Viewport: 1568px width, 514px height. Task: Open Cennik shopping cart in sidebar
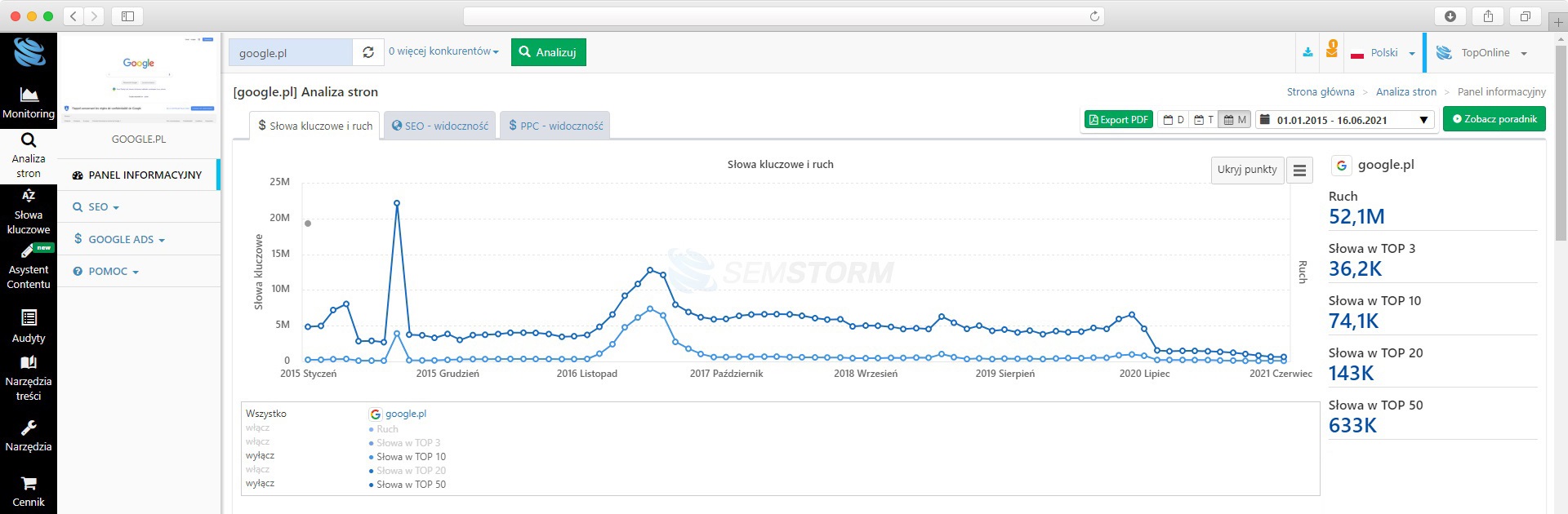coord(29,492)
